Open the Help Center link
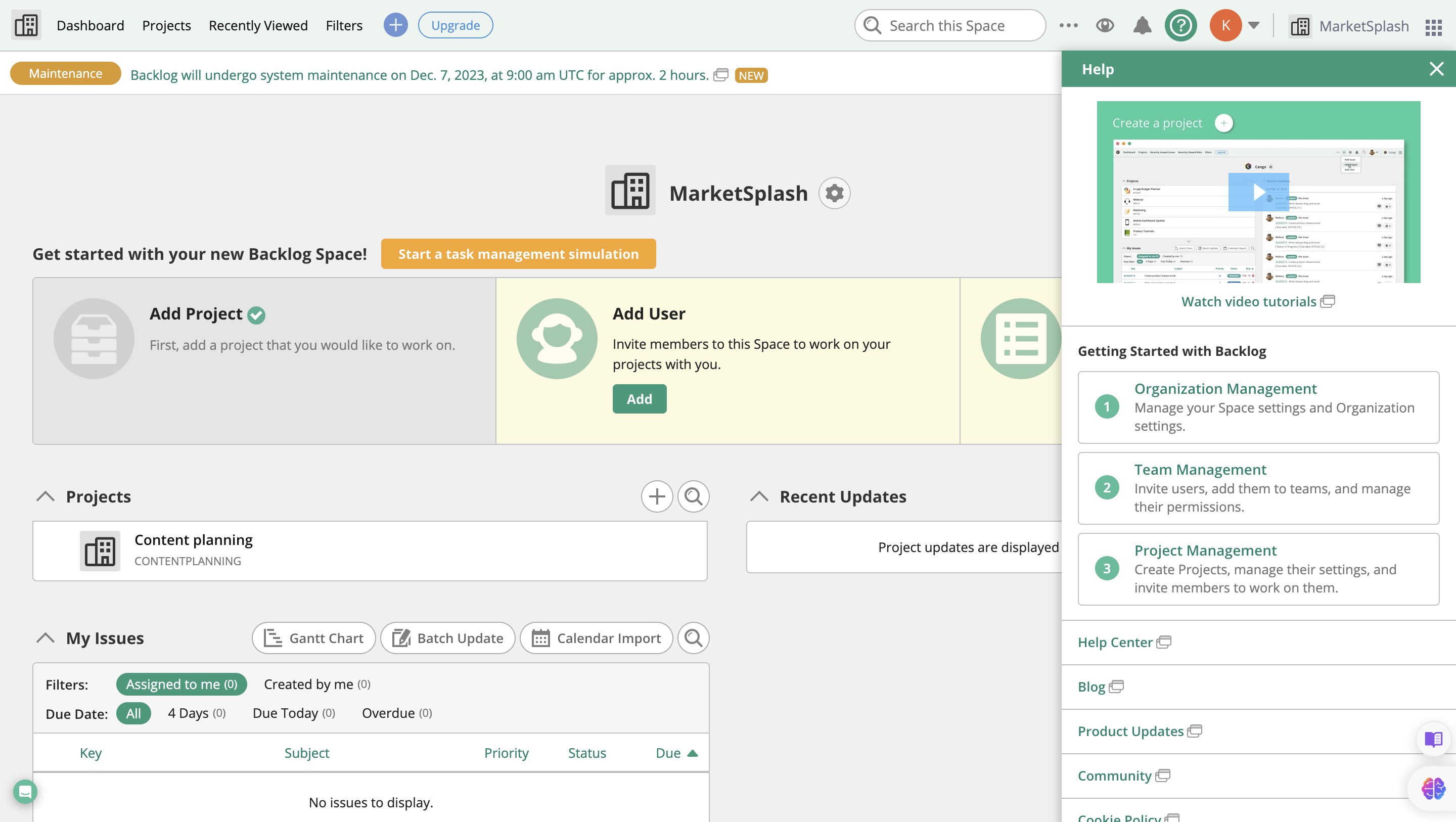Viewport: 1456px width, 822px height. 1115,642
